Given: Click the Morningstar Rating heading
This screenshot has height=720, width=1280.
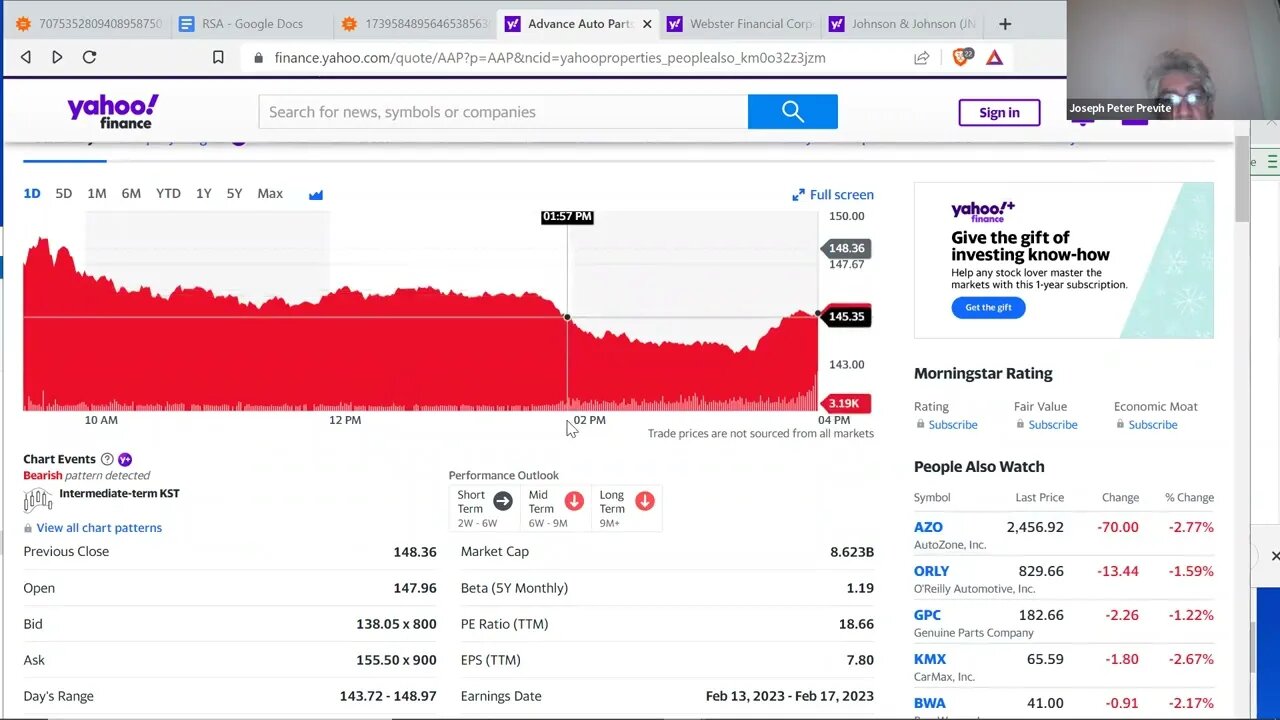Looking at the screenshot, I should tap(983, 373).
